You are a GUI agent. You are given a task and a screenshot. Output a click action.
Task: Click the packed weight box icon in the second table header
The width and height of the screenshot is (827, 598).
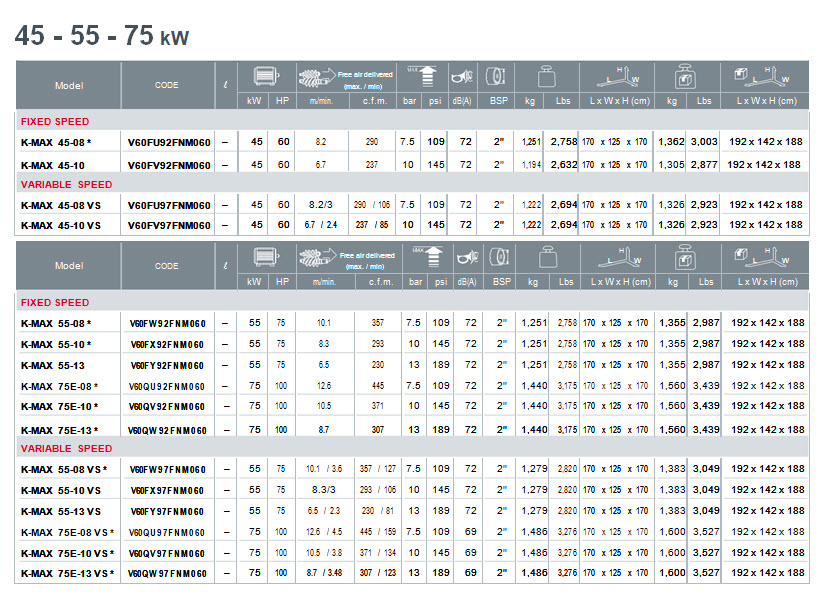coord(685,257)
